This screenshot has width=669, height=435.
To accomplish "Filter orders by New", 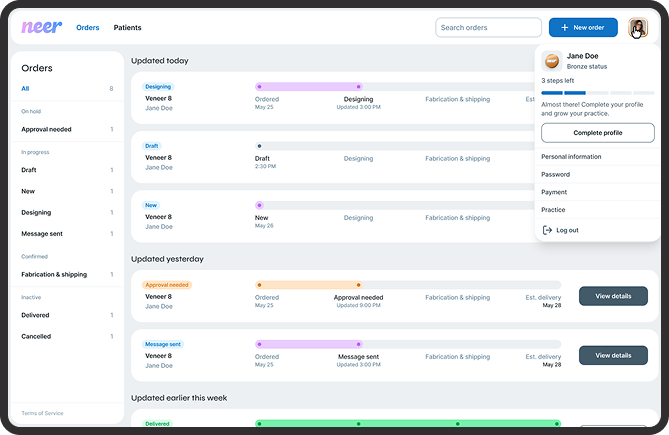I will pyautogui.click(x=67, y=191).
